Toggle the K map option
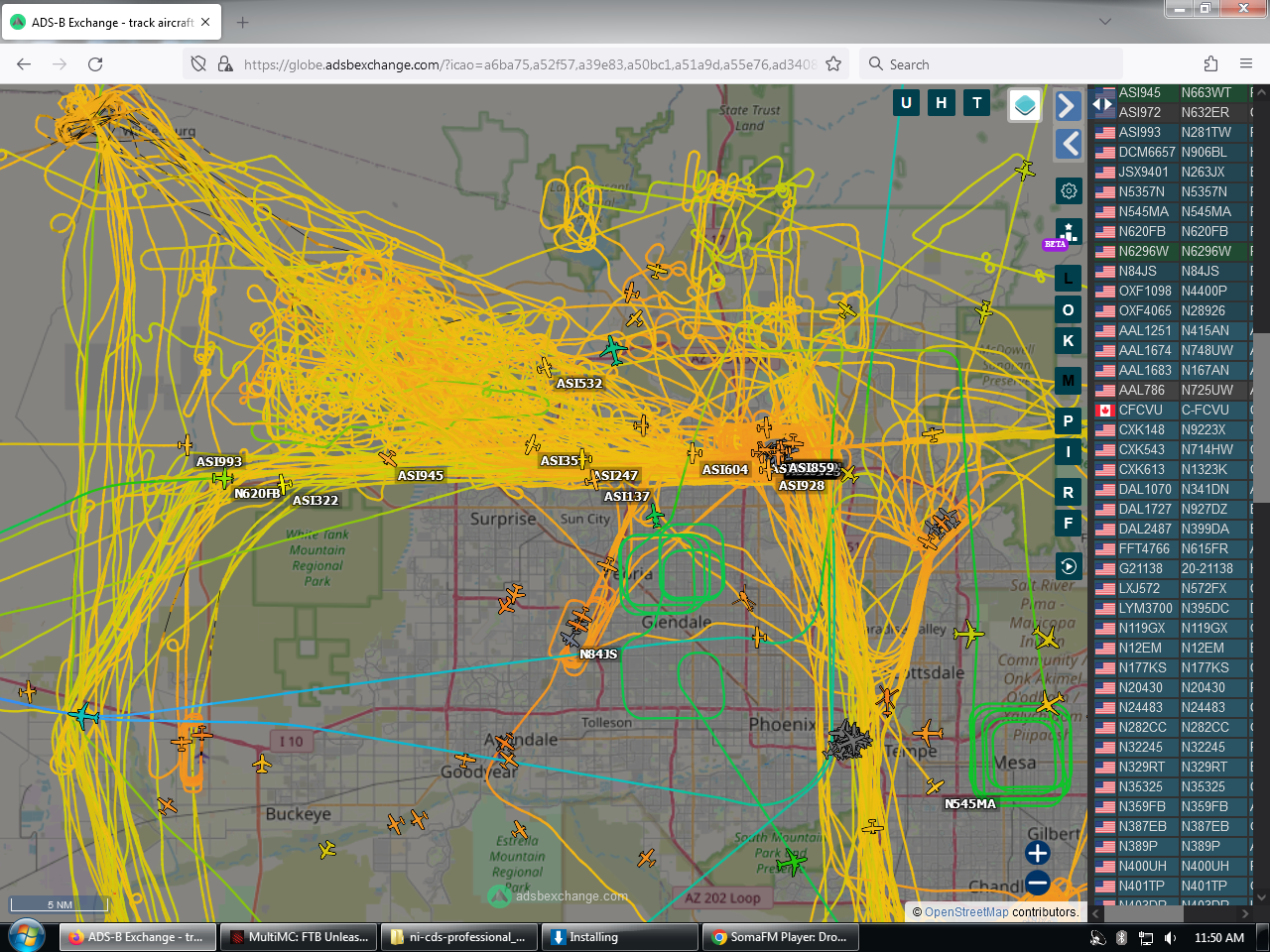 pyautogui.click(x=1069, y=341)
